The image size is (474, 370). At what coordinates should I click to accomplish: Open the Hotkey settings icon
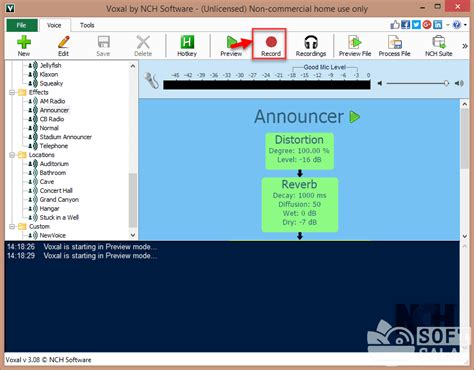coord(187,46)
